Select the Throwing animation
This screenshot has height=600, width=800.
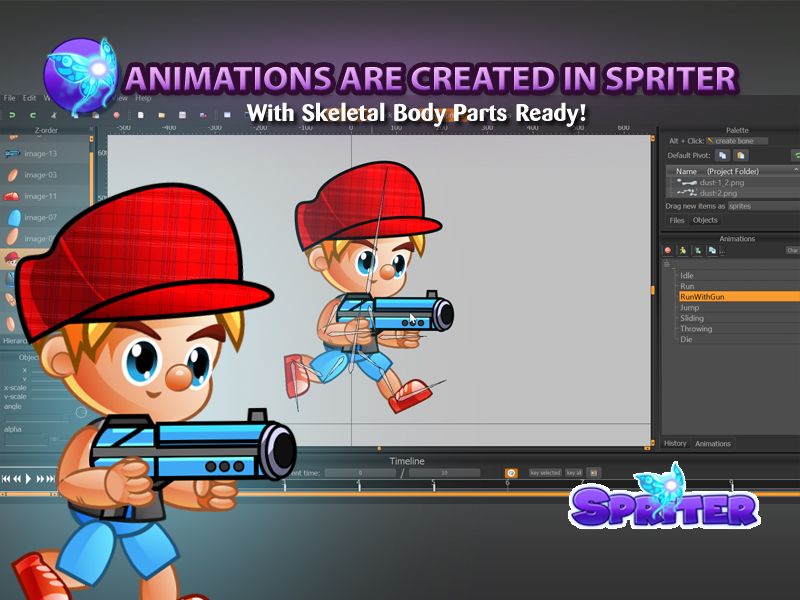point(695,329)
